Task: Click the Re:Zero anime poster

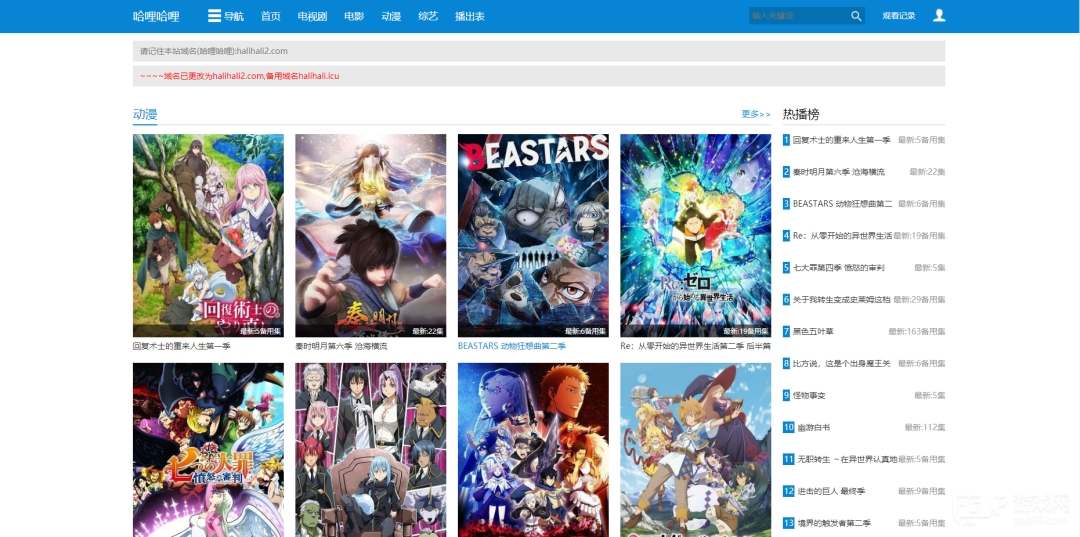Action: 695,235
